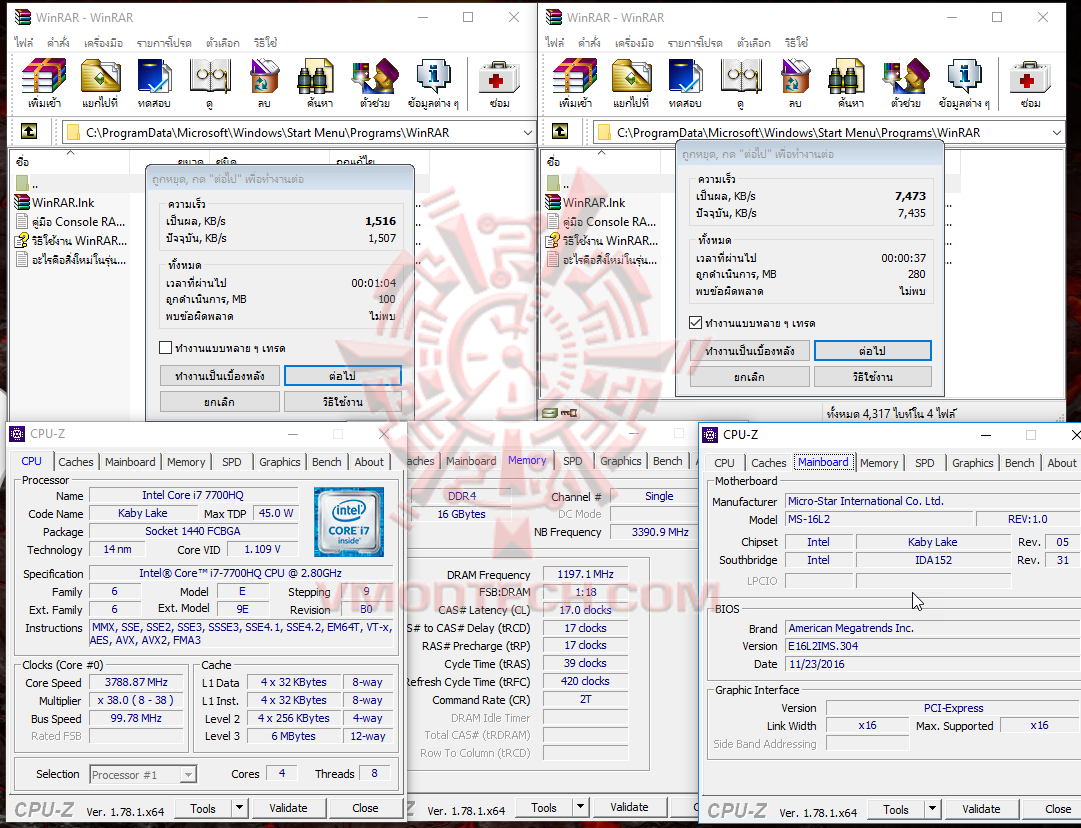
Task: Click the Core Speed value 3788.87 MHz
Action: pos(137,682)
